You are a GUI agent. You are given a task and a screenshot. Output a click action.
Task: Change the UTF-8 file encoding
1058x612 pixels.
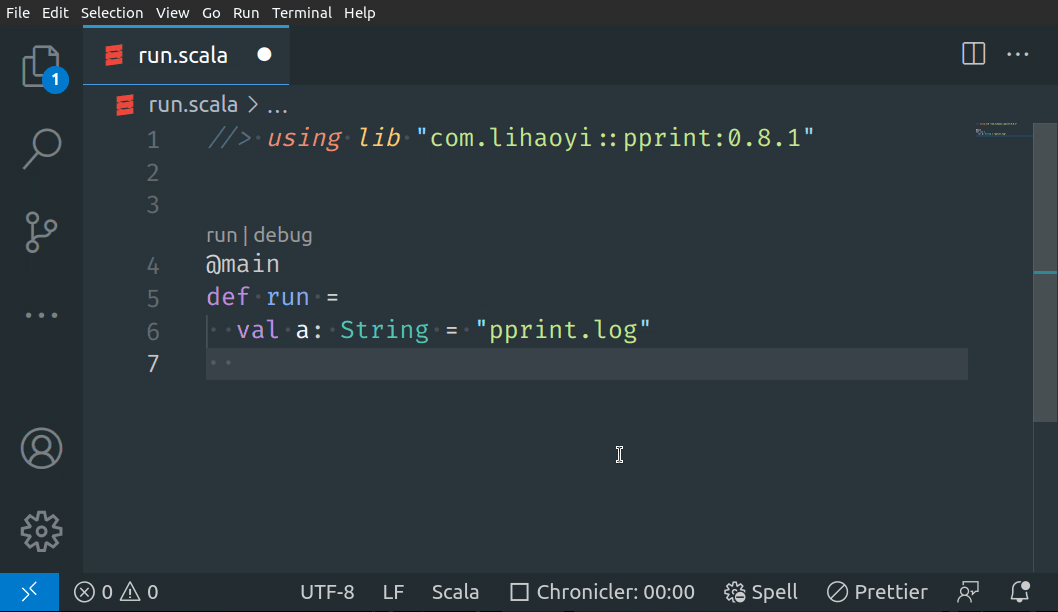click(x=327, y=592)
